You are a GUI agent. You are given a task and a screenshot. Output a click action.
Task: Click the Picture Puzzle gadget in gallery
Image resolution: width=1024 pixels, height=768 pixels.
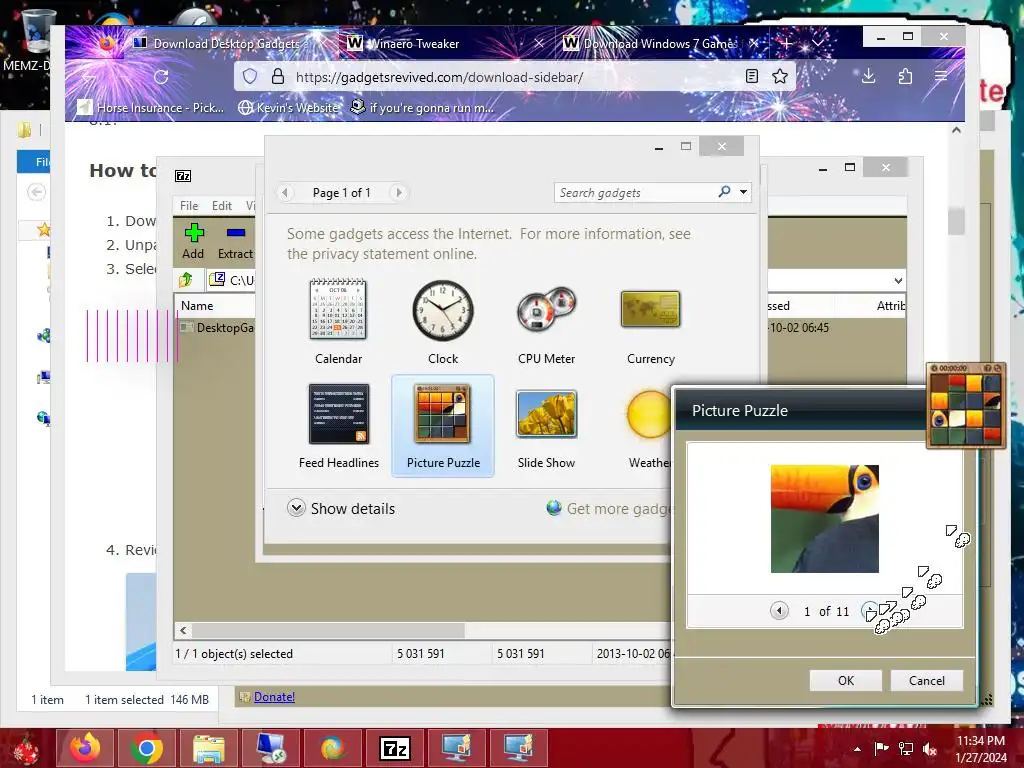pos(443,424)
